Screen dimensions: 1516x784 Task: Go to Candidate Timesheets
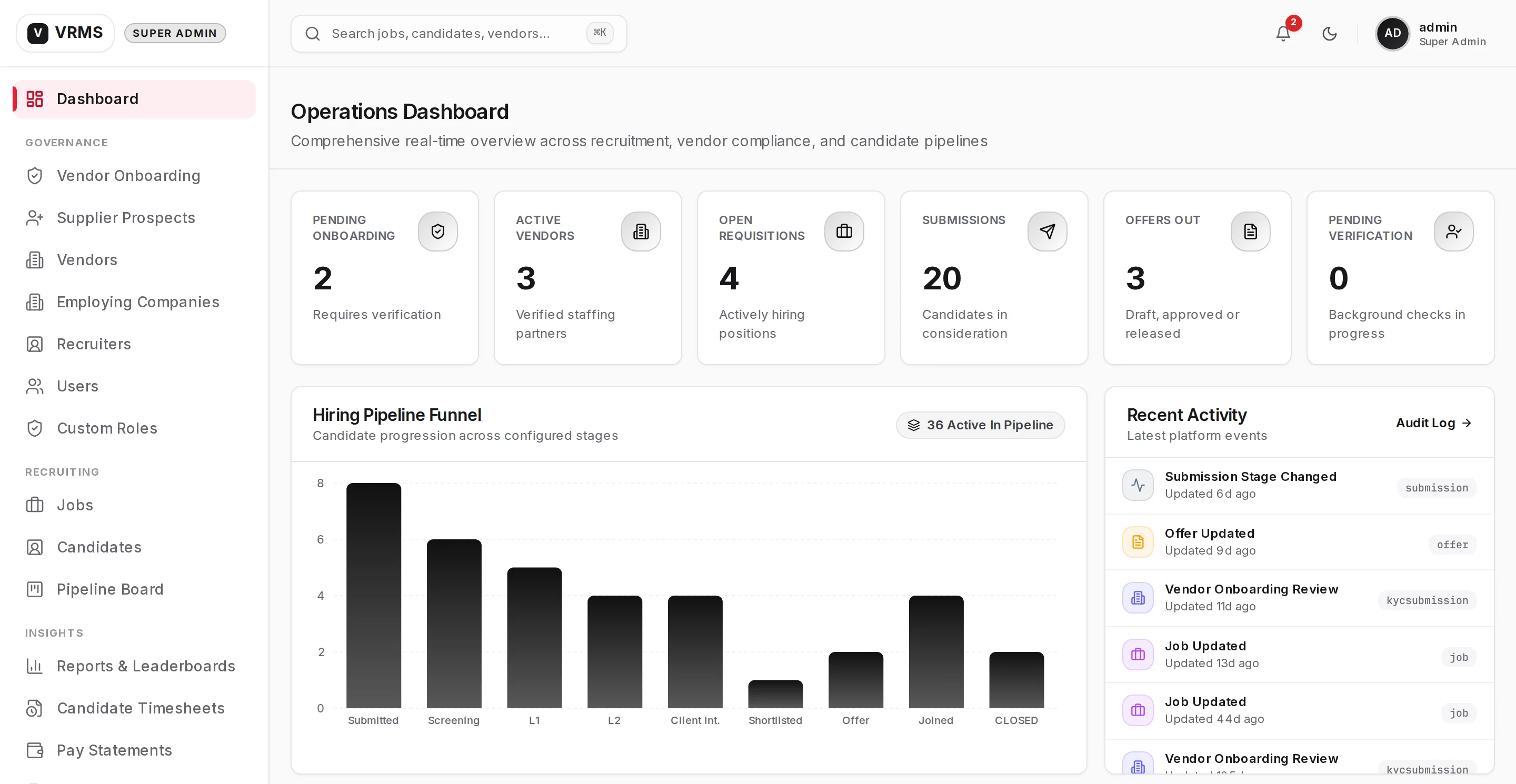[x=134, y=708]
